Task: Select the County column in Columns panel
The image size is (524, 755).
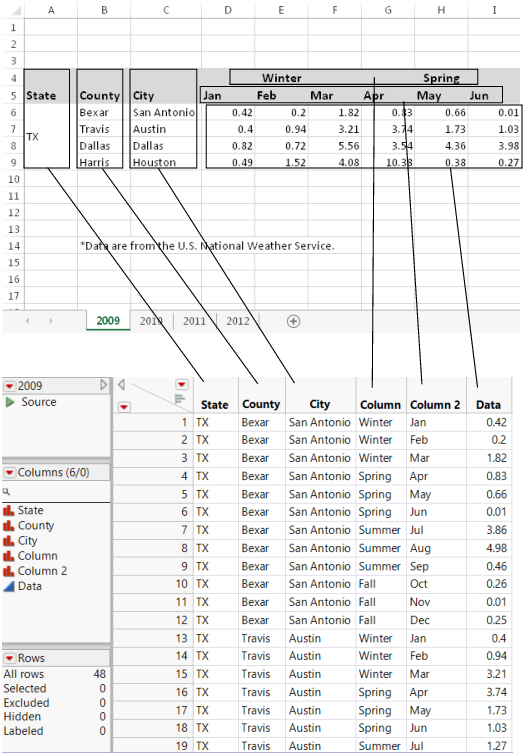Action: 36,525
